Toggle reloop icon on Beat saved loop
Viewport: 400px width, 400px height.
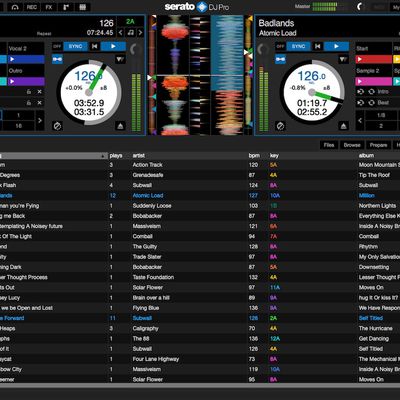(371, 103)
